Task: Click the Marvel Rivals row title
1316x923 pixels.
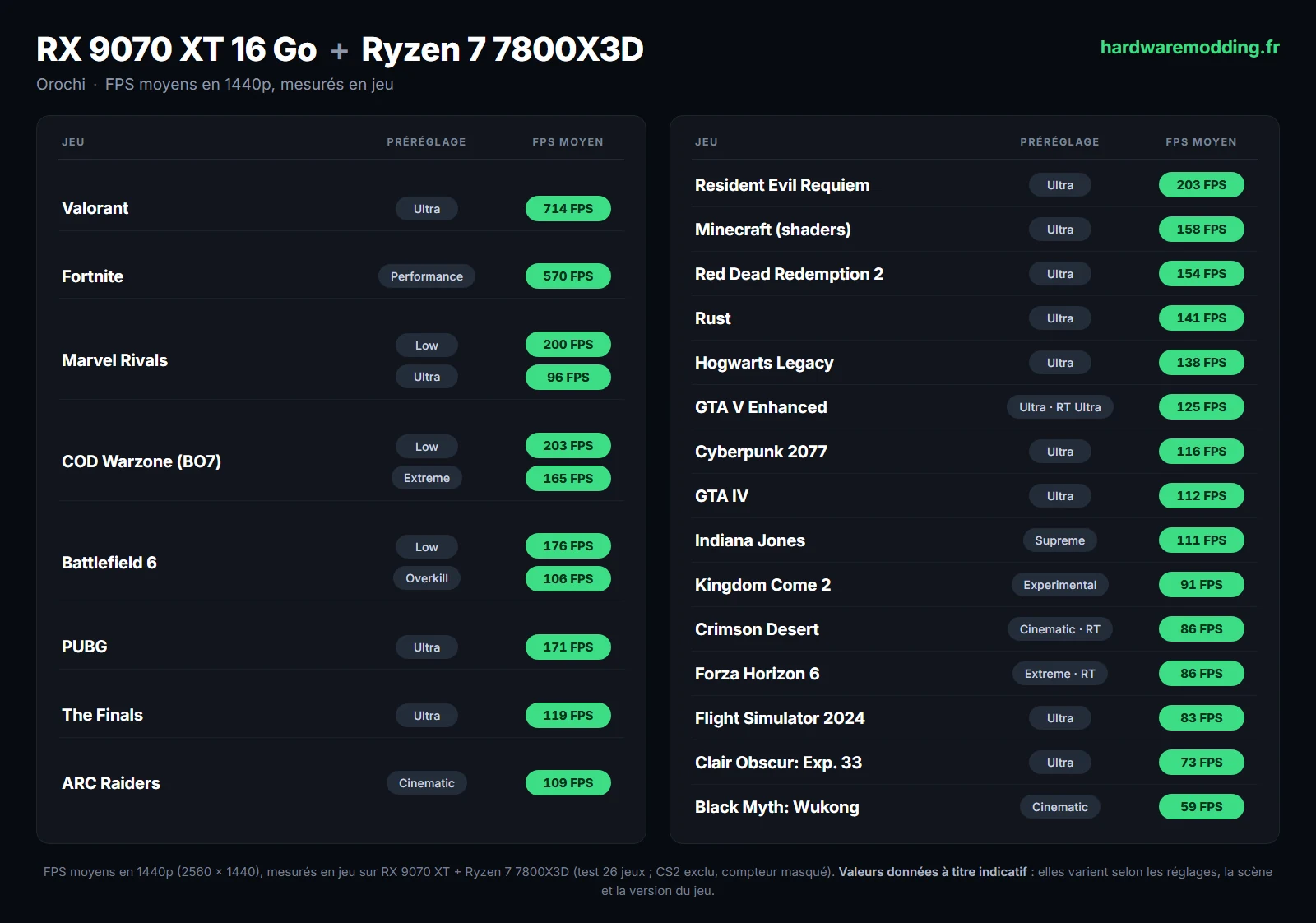Action: click(114, 360)
